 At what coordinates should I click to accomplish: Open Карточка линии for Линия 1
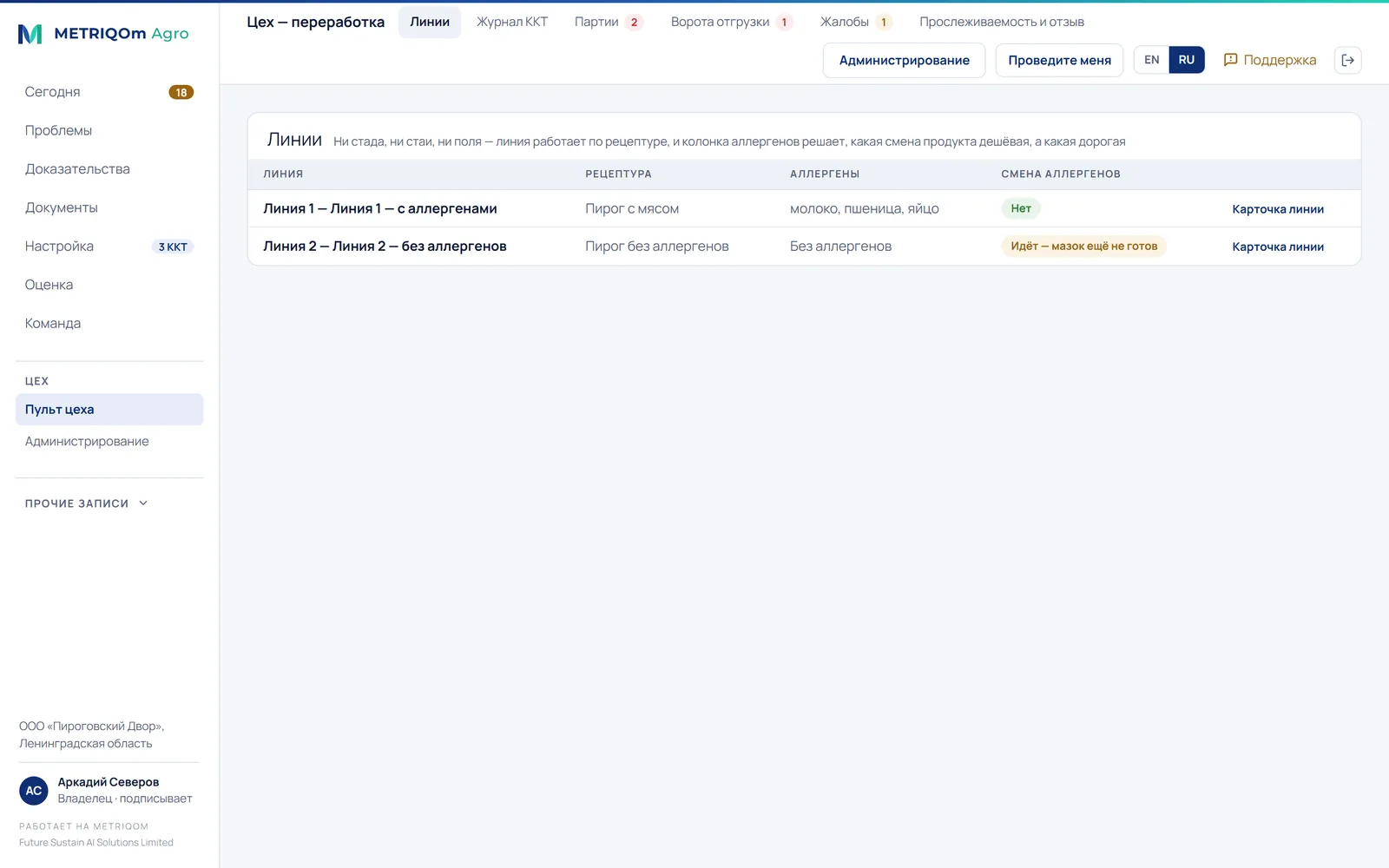(1278, 209)
